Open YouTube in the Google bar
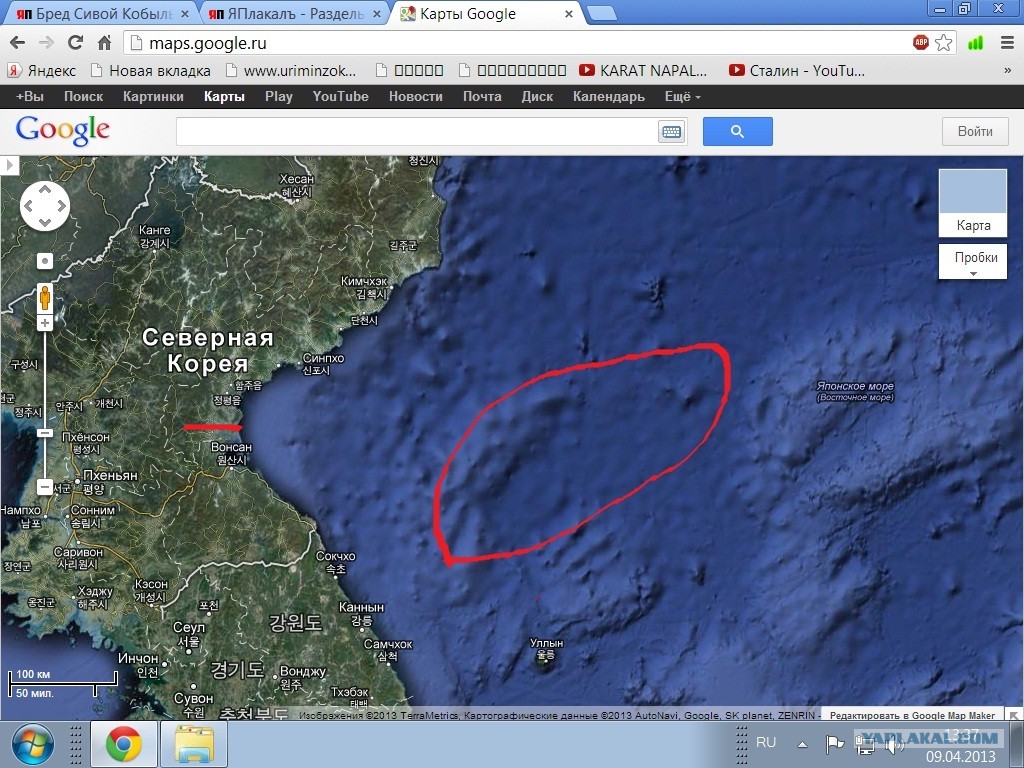Screen dimensions: 1024x768 (340, 97)
